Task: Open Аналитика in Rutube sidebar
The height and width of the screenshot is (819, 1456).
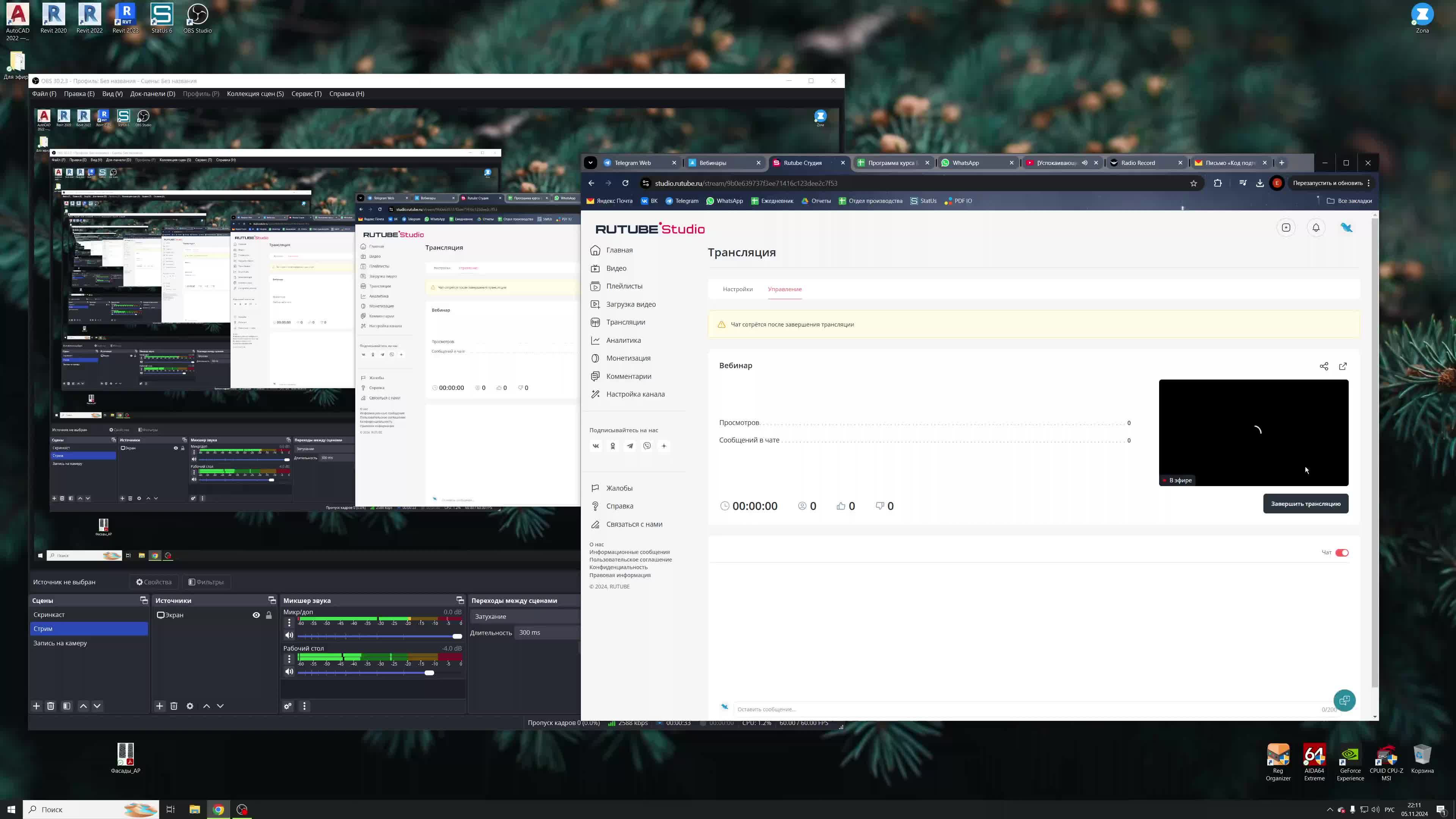Action: (623, 340)
